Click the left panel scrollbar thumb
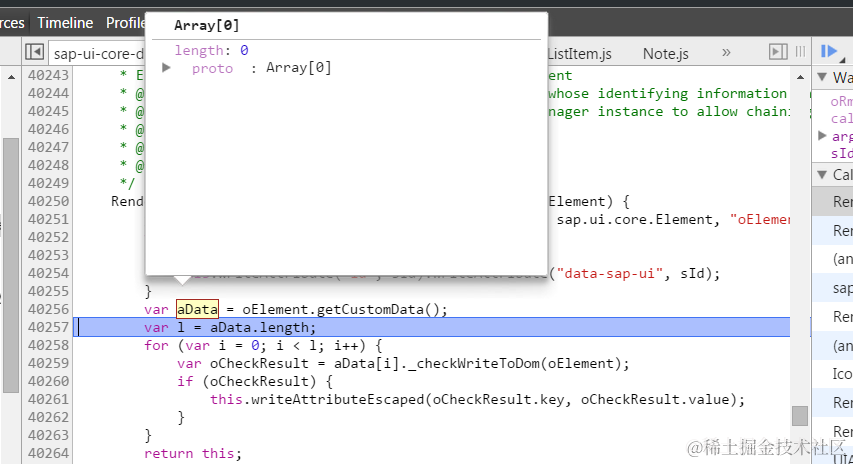The image size is (853, 464). point(11,265)
